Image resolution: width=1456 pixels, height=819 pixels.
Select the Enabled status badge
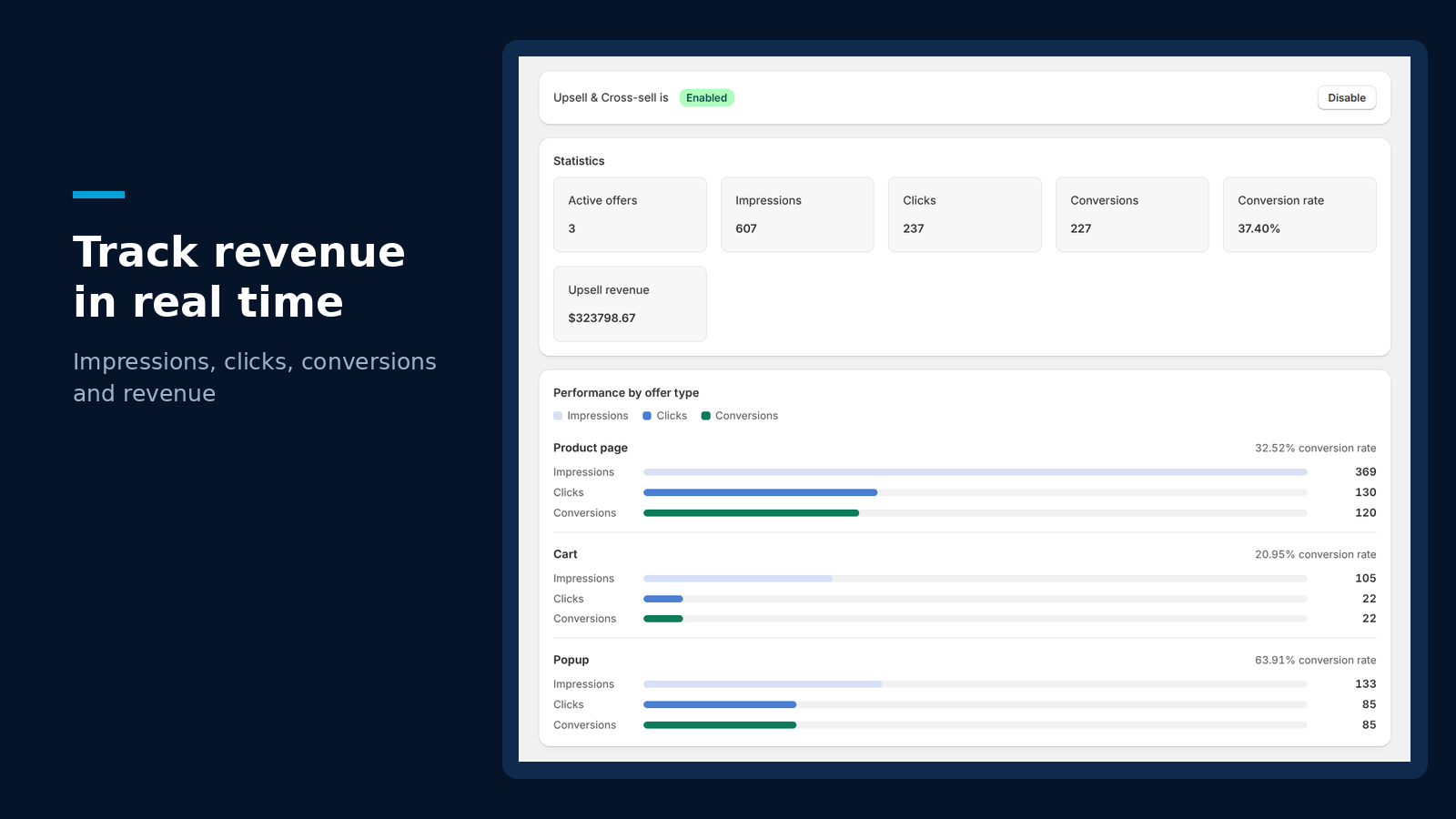[x=707, y=98]
